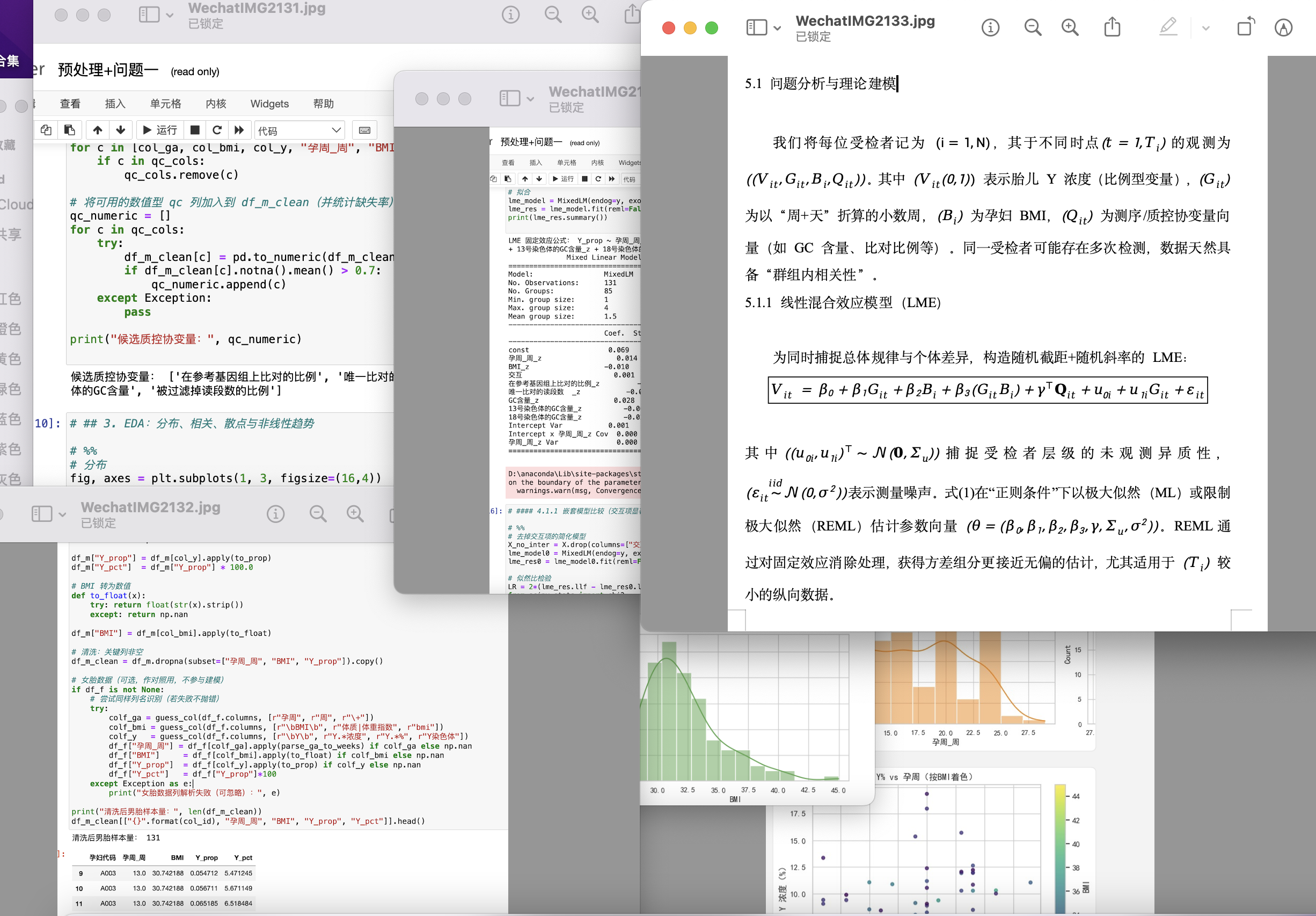Image resolution: width=1316 pixels, height=916 pixels.
Task: Open command palette keyboard icon in WechatIMG2131 notebook
Action: tap(364, 130)
